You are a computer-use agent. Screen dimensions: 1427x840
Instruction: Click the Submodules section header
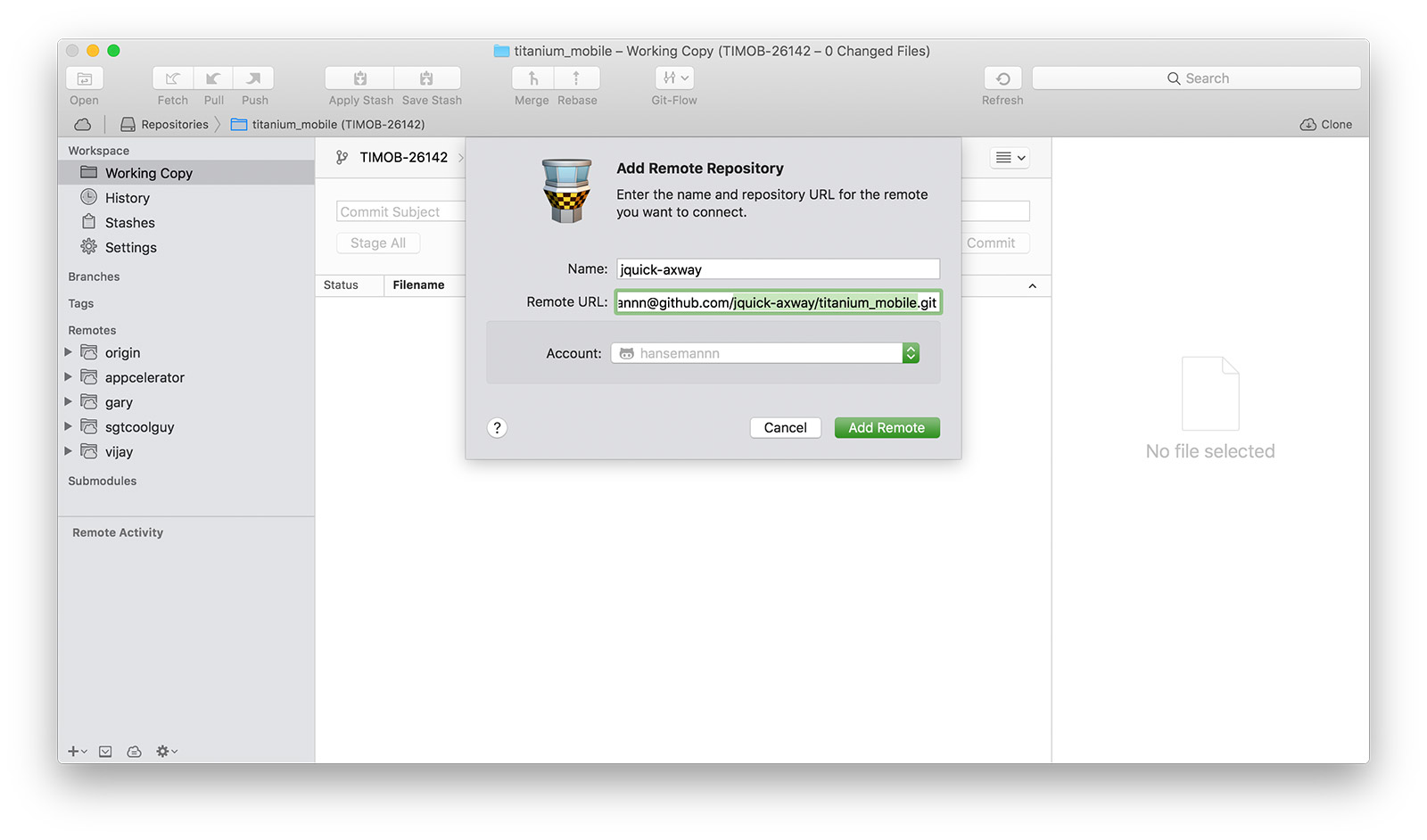[103, 482]
